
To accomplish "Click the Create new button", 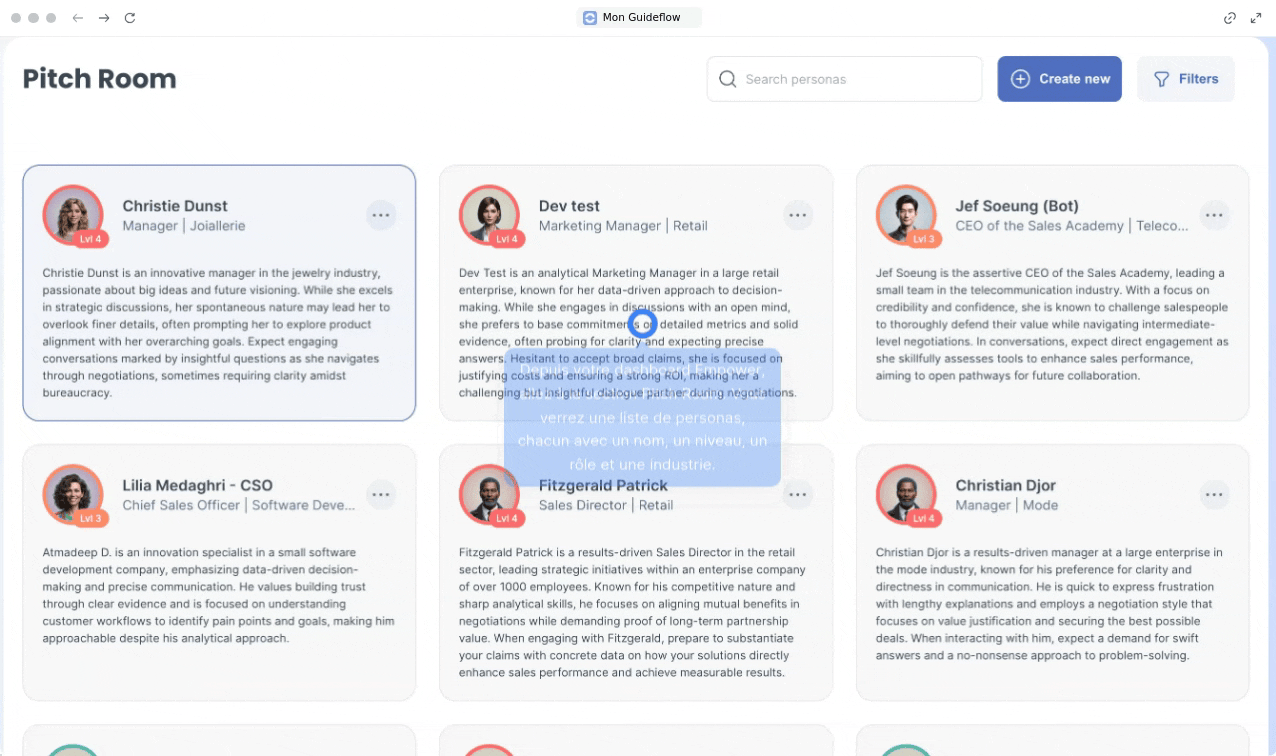I will 1059,79.
